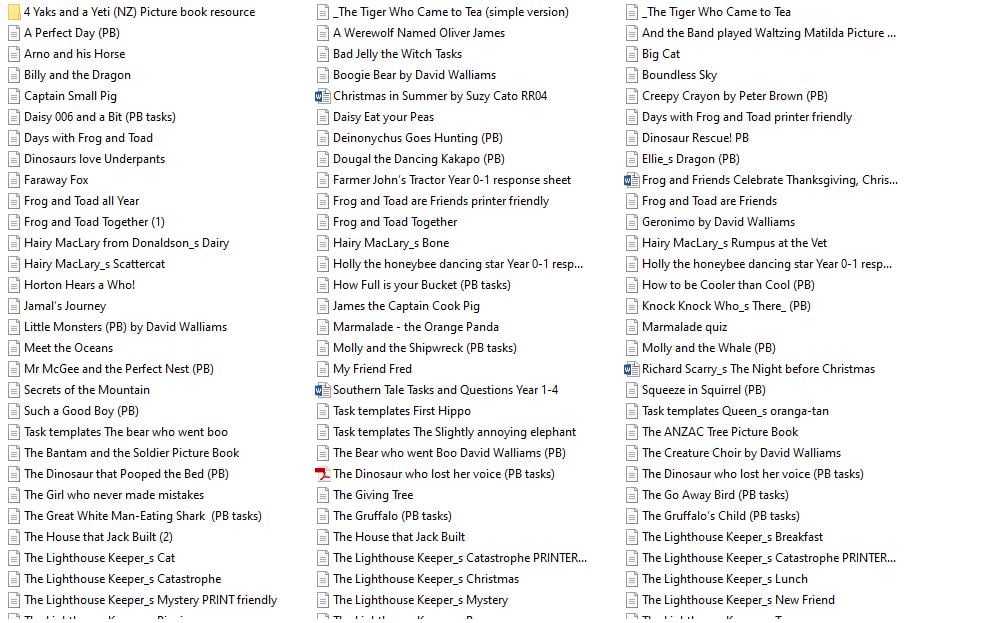
Task: Select The Creature Choir by David Walliams
Action: pos(742,454)
